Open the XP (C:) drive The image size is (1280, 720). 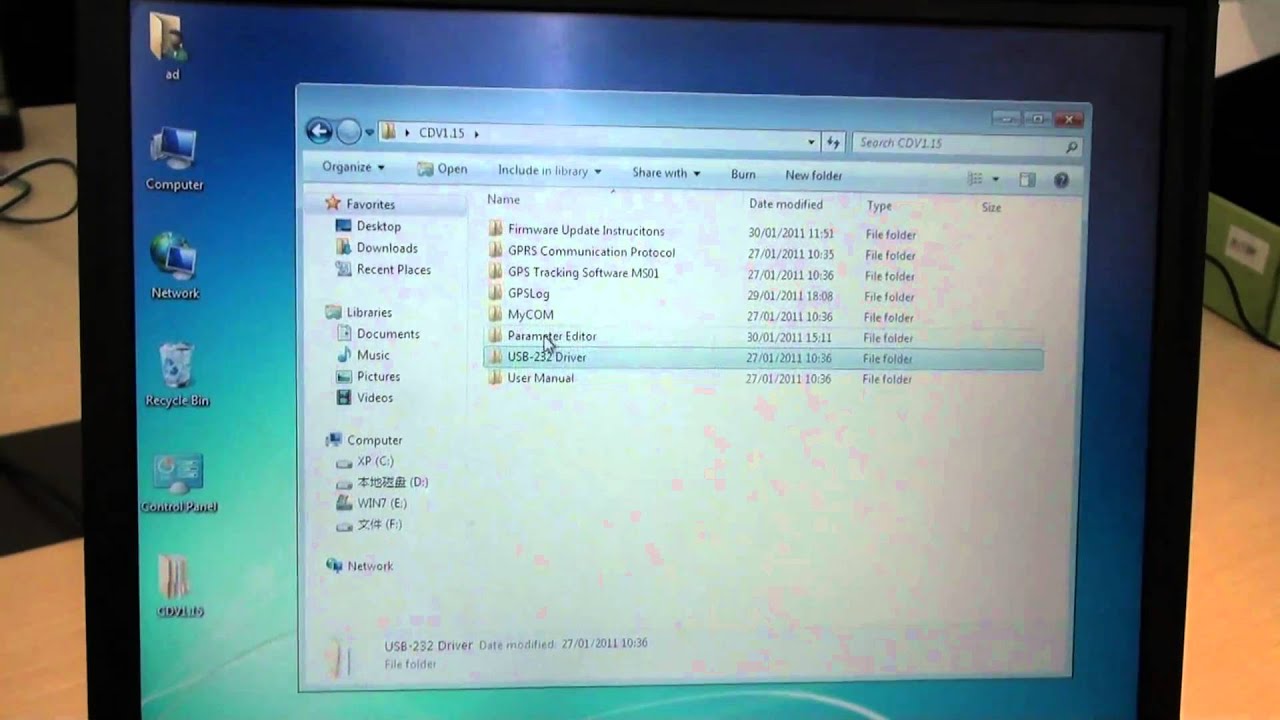pos(375,461)
